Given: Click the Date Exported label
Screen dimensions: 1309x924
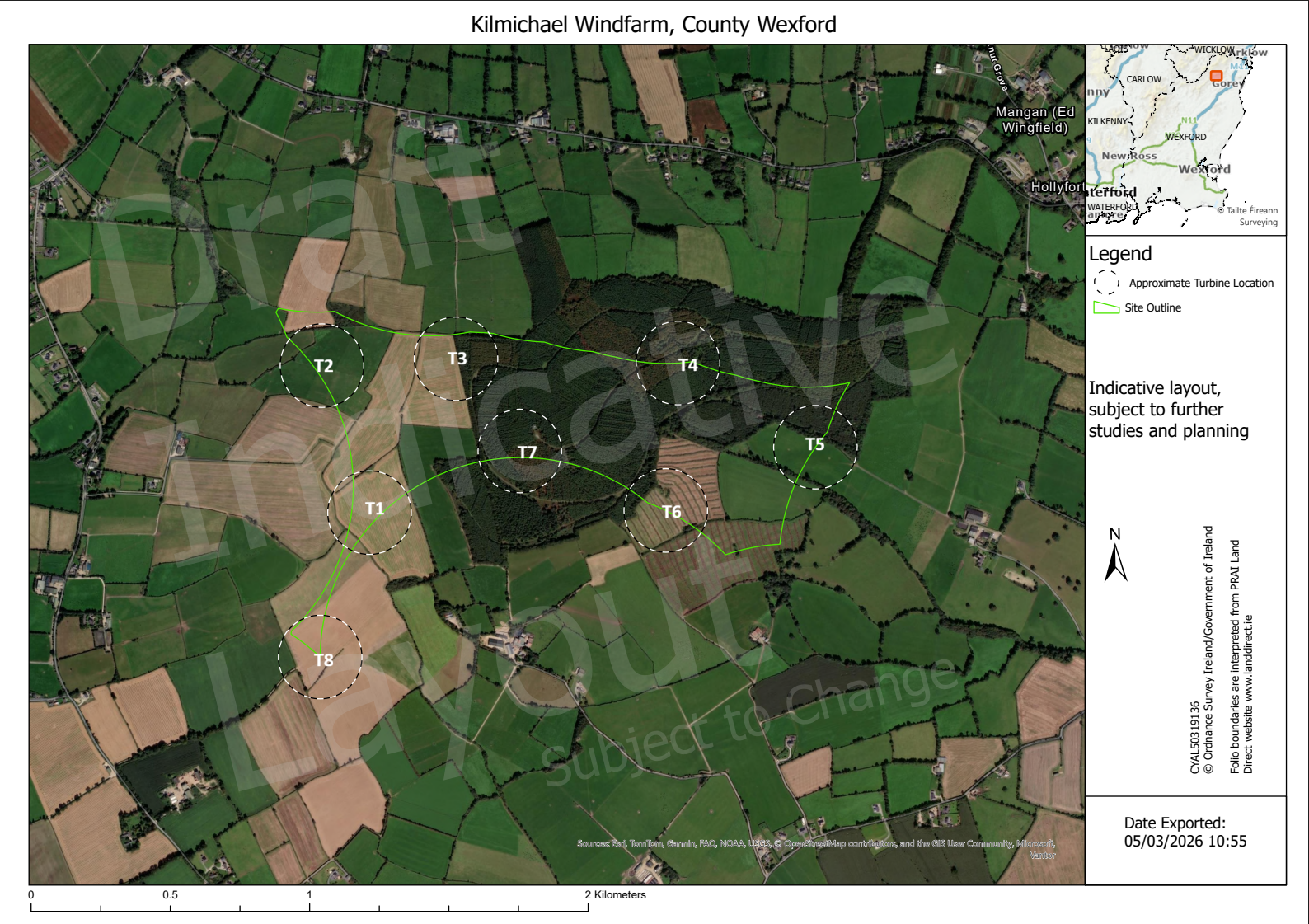Looking at the screenshot, I should click(x=1175, y=823).
